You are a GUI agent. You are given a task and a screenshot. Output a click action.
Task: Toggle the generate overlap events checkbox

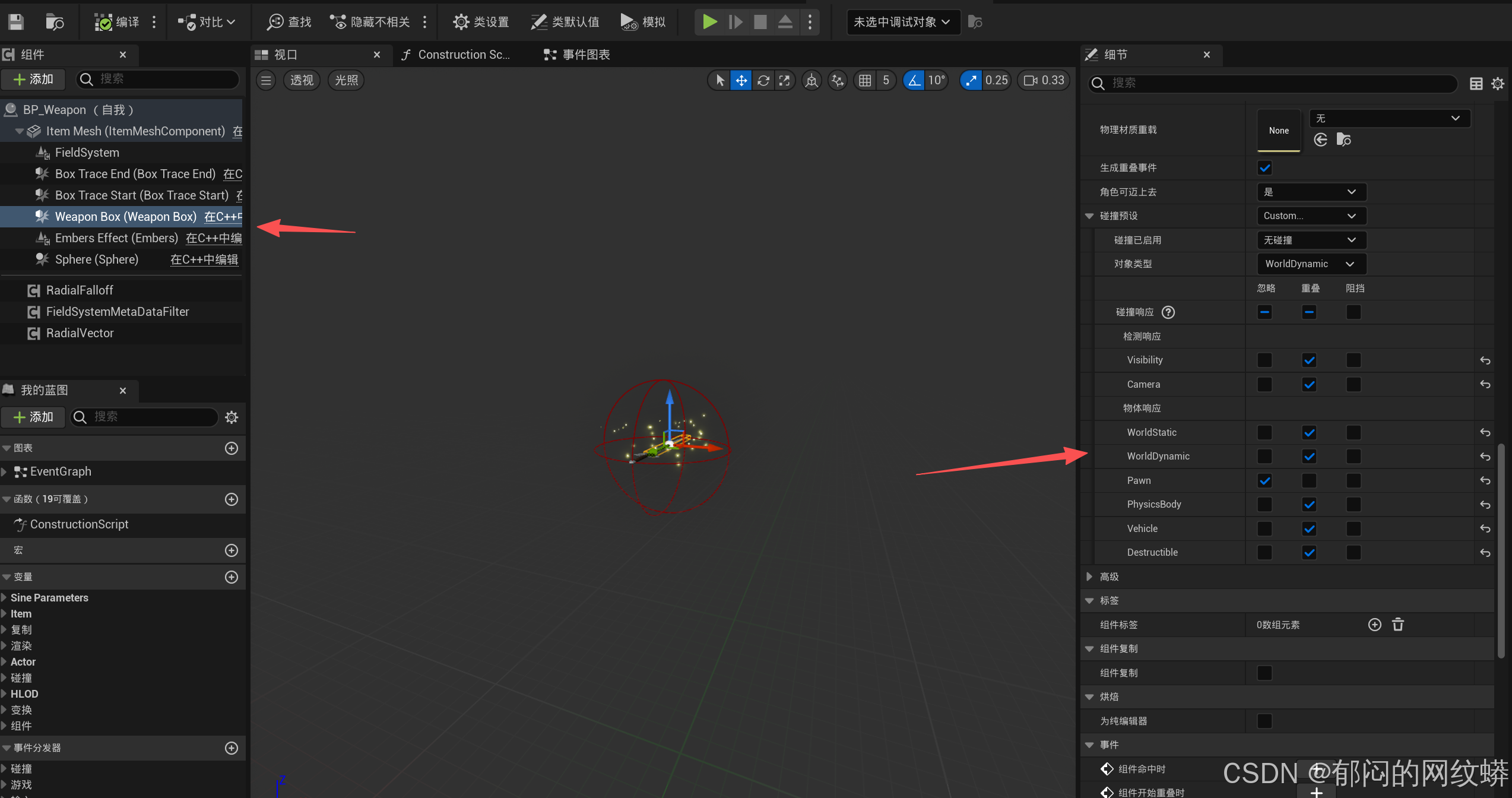[x=1264, y=168]
